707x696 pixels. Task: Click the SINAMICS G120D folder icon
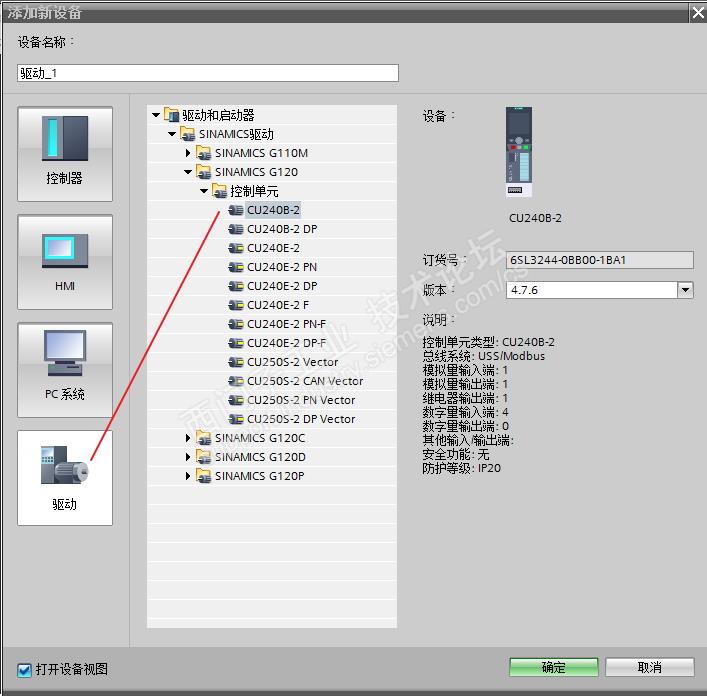coord(204,457)
